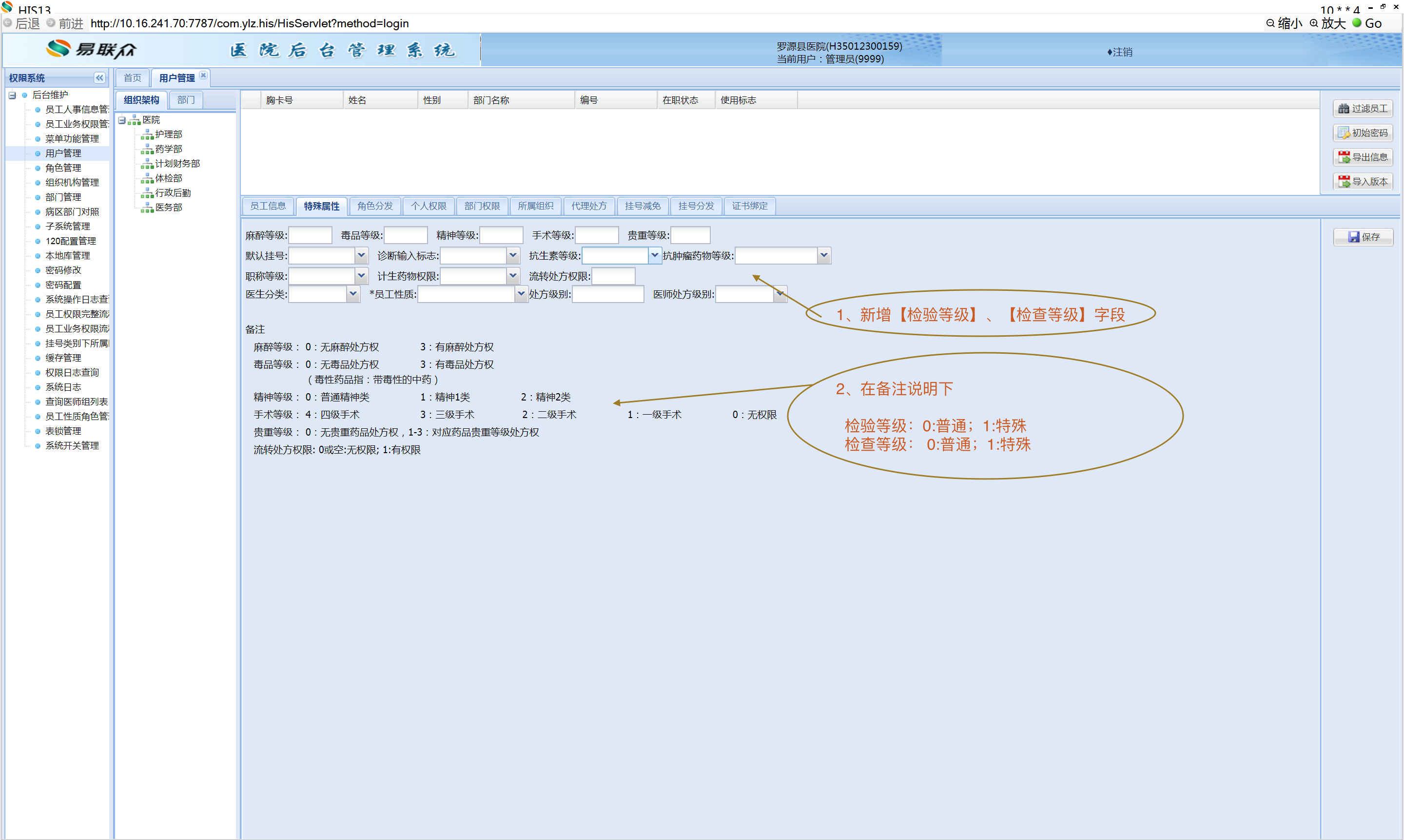Click the 保存 floppy disk button
The width and height of the screenshot is (1404, 840).
[1363, 237]
